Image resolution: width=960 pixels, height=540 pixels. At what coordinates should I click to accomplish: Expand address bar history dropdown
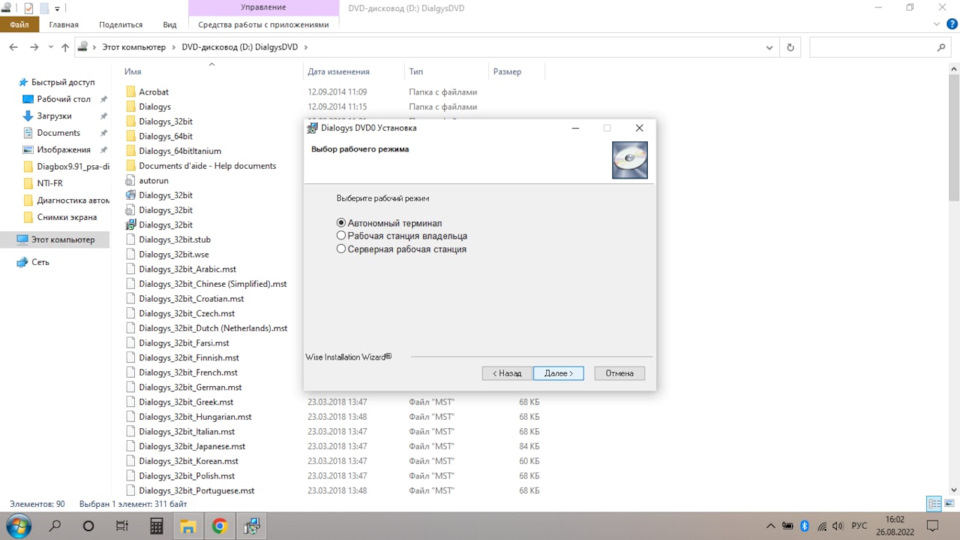point(769,47)
